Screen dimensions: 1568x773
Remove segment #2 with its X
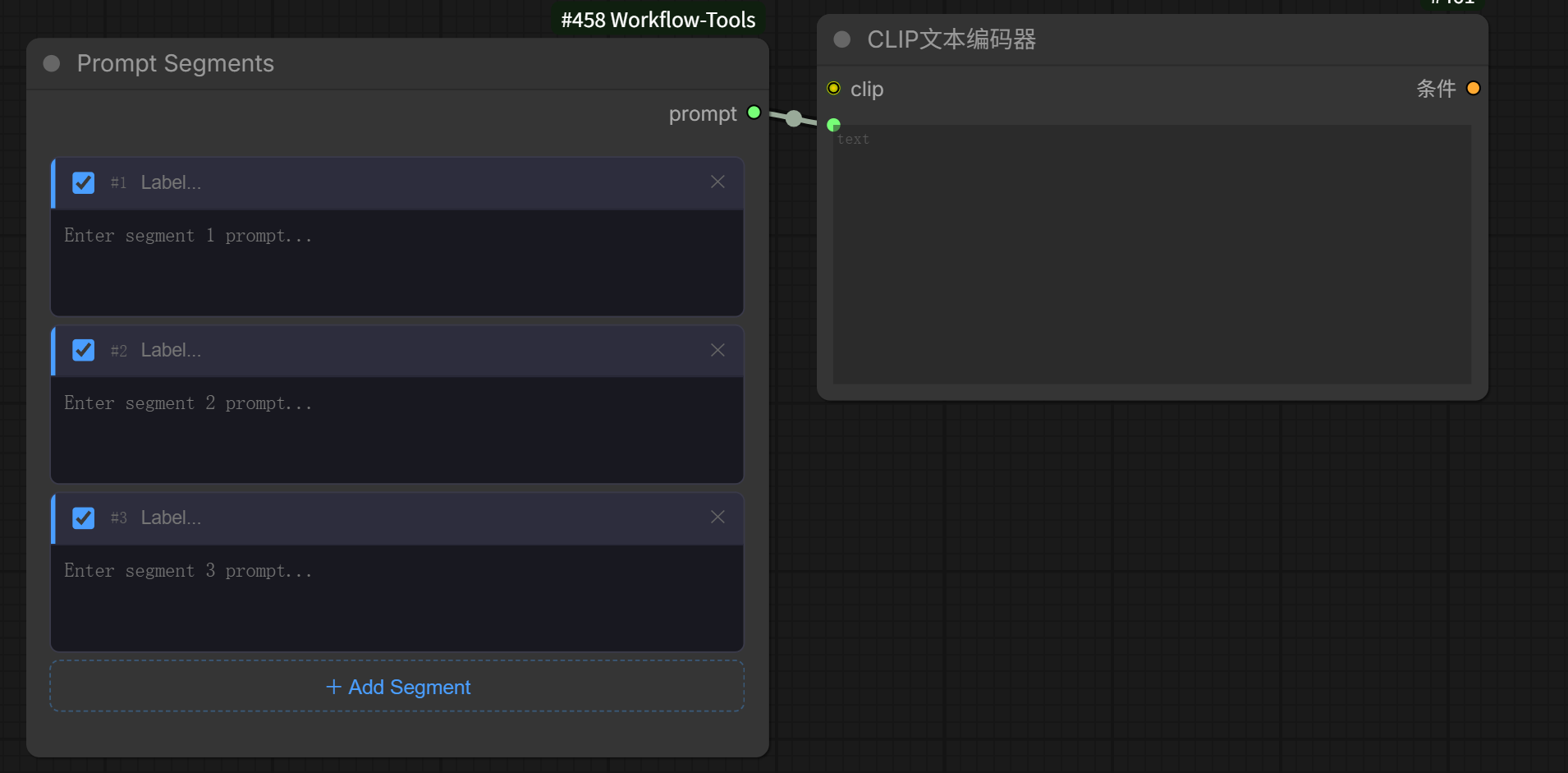pyautogui.click(x=718, y=350)
